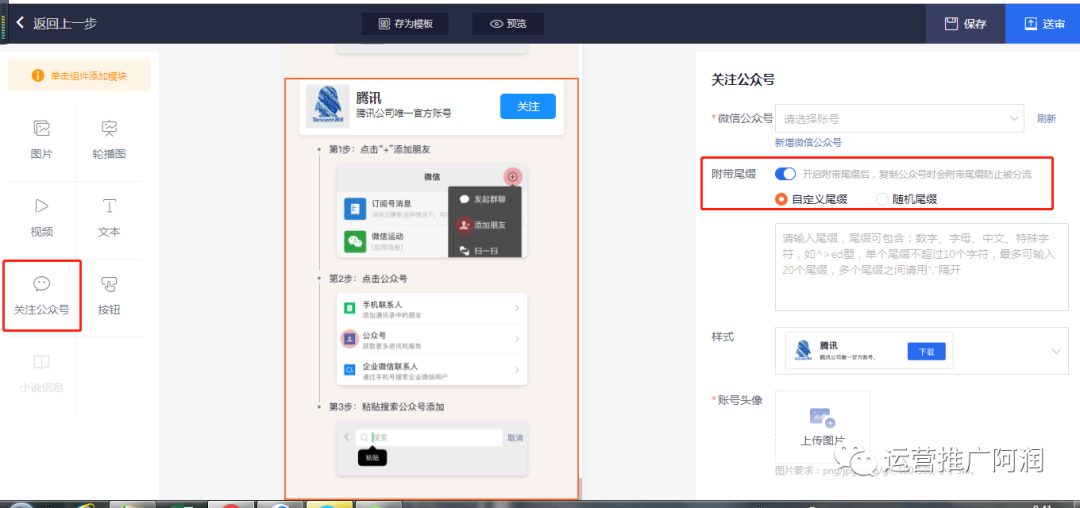The height and width of the screenshot is (508, 1080).
Task: Click the eye icon in 预览
Action: pyautogui.click(x=496, y=24)
